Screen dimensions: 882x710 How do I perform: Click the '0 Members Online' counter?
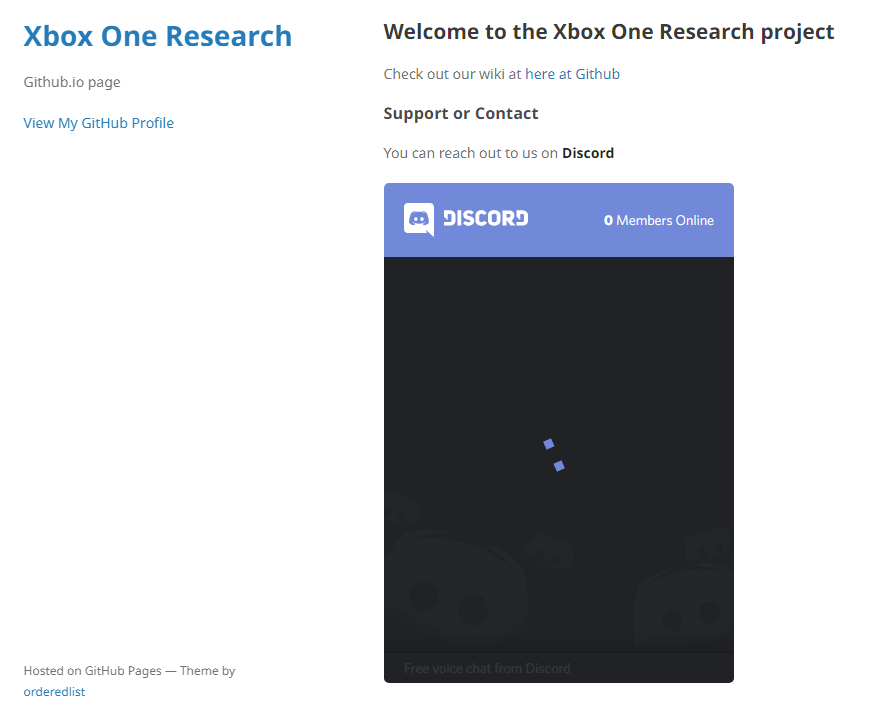pos(659,220)
